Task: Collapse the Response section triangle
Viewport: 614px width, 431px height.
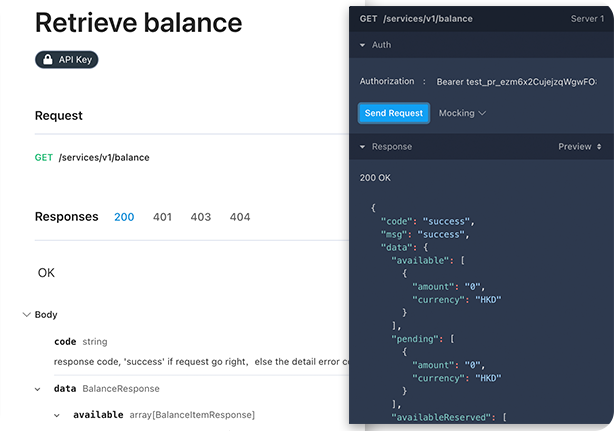Action: click(363, 147)
